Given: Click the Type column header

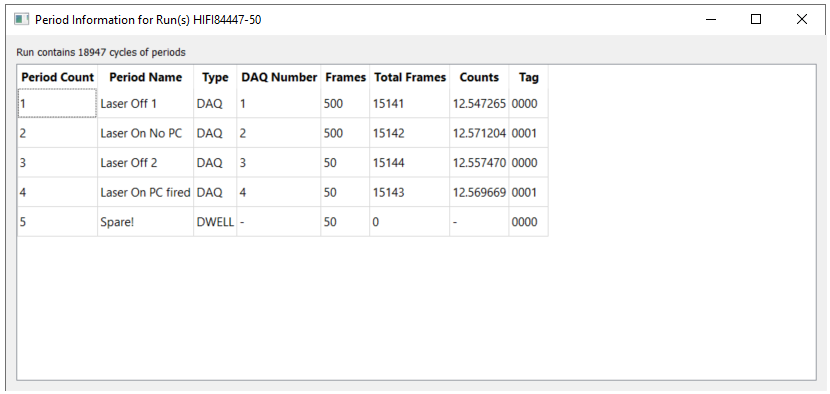Looking at the screenshot, I should pos(215,77).
